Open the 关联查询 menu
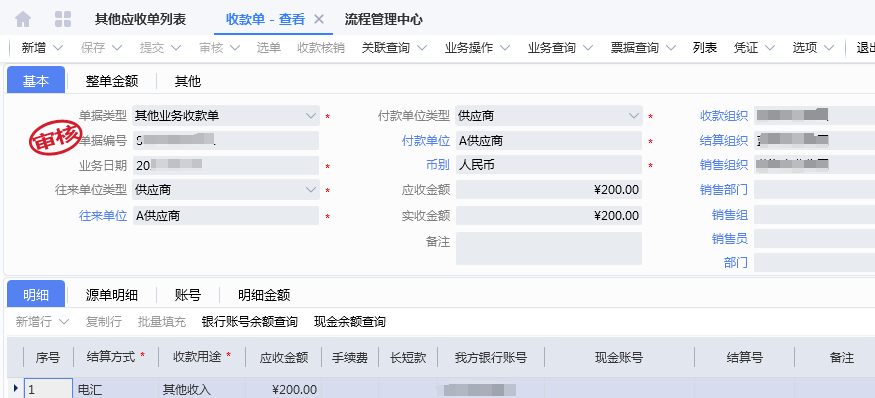The height and width of the screenshot is (398, 875). pyautogui.click(x=394, y=48)
